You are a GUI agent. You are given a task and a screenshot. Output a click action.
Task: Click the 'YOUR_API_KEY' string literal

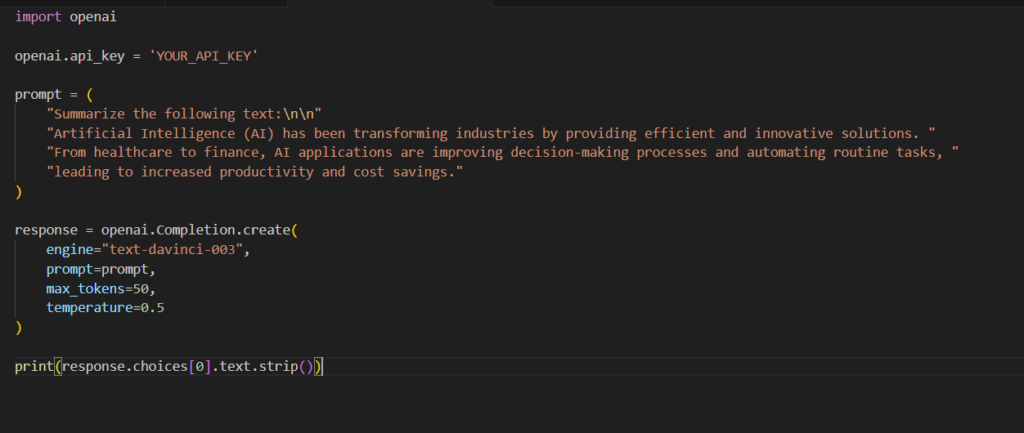click(204, 56)
